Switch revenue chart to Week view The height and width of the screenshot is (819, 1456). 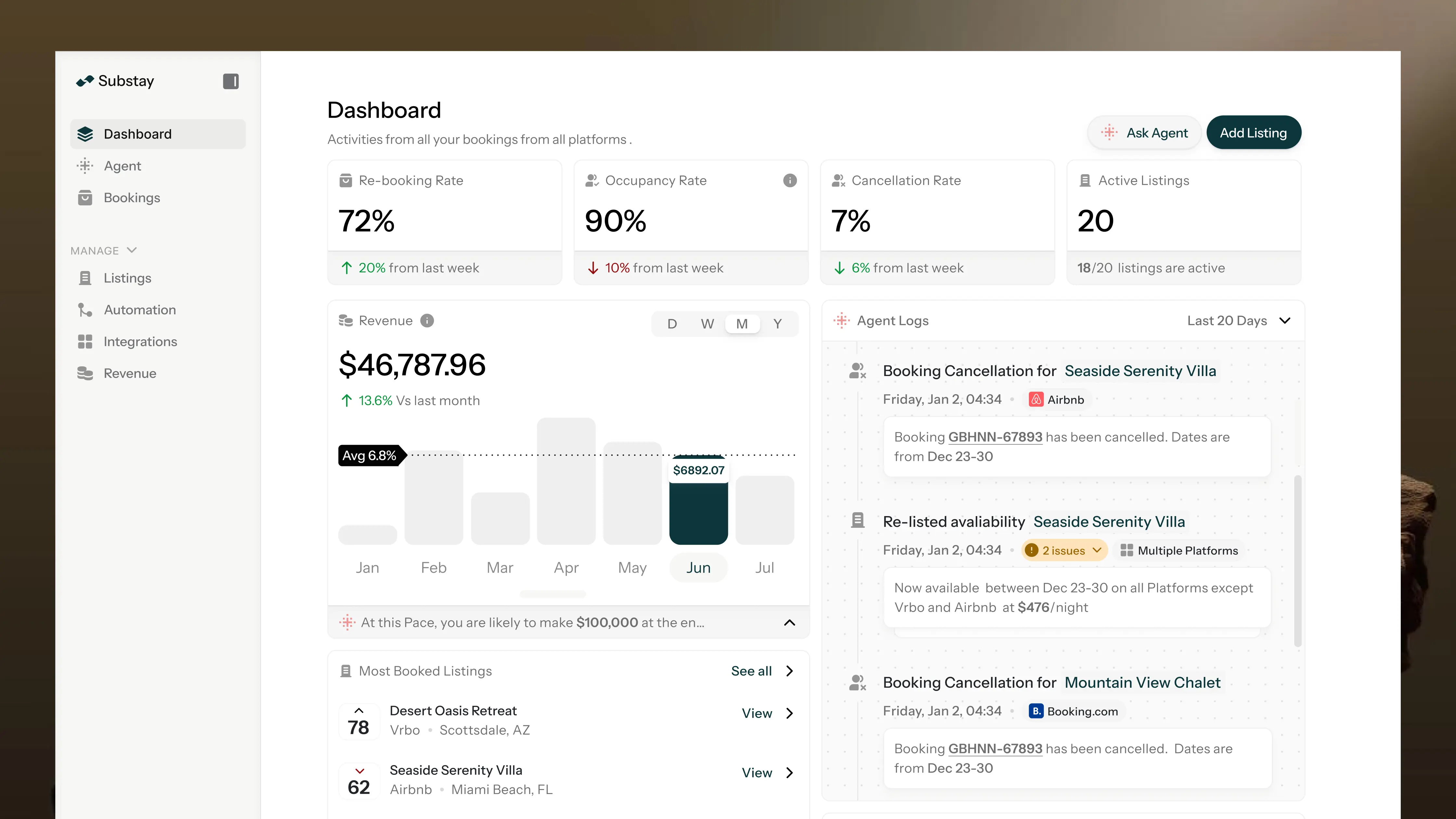[x=707, y=324]
